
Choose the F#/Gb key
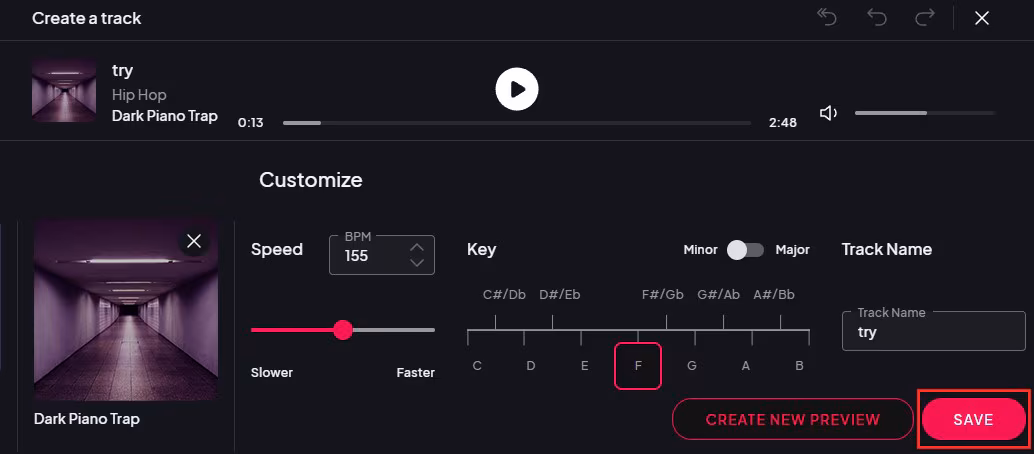click(663, 295)
